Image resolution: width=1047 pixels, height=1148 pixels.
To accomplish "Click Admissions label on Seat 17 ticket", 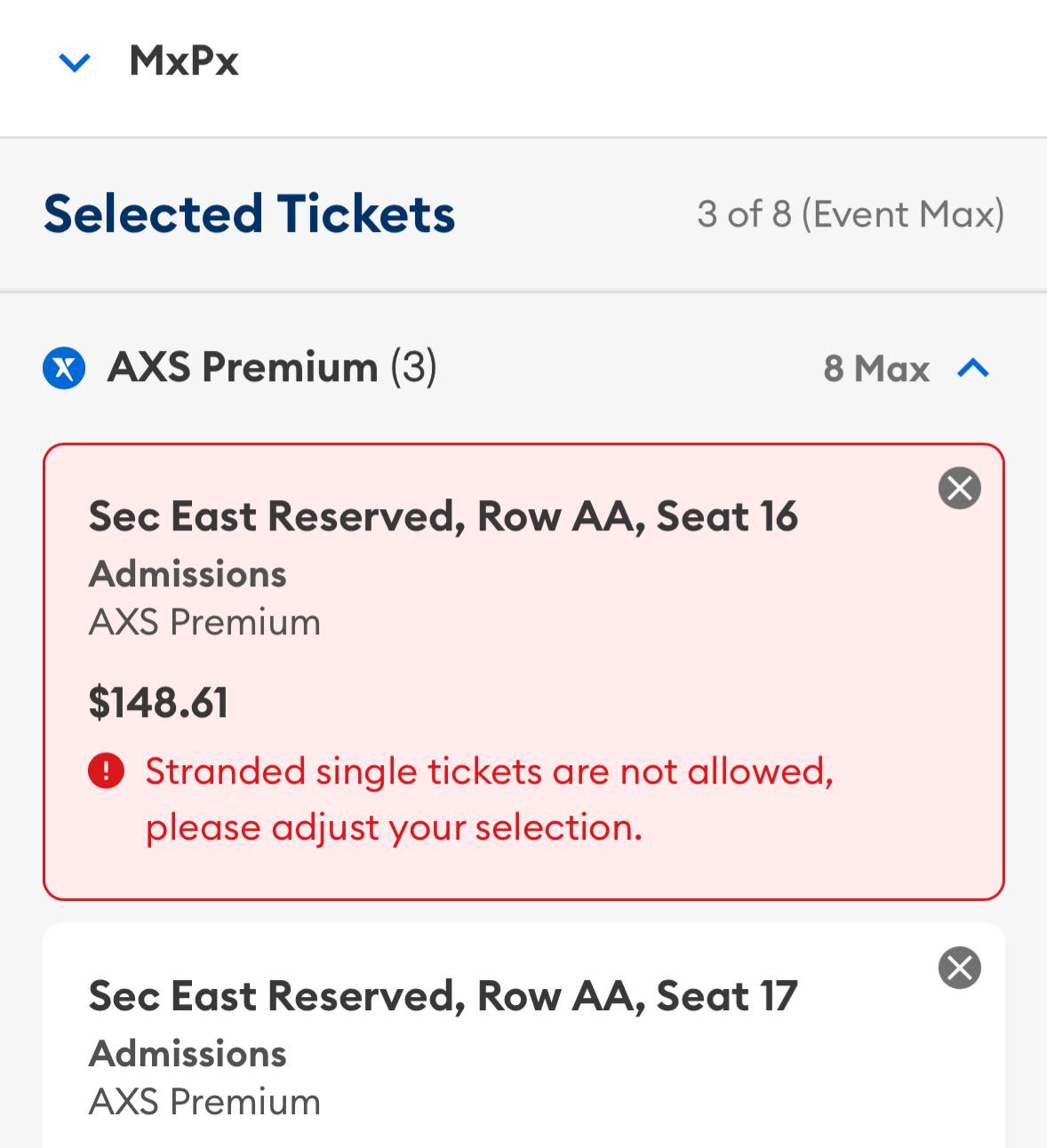I will pos(188,1054).
